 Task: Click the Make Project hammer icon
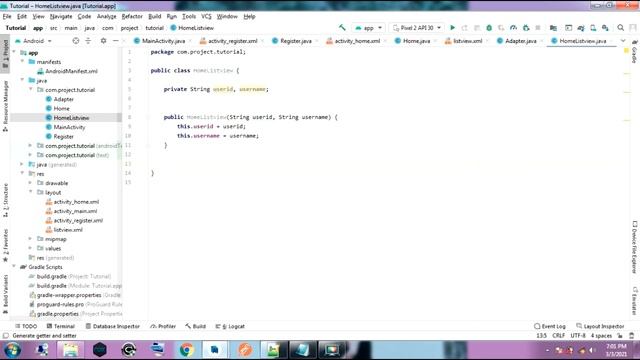point(342,28)
